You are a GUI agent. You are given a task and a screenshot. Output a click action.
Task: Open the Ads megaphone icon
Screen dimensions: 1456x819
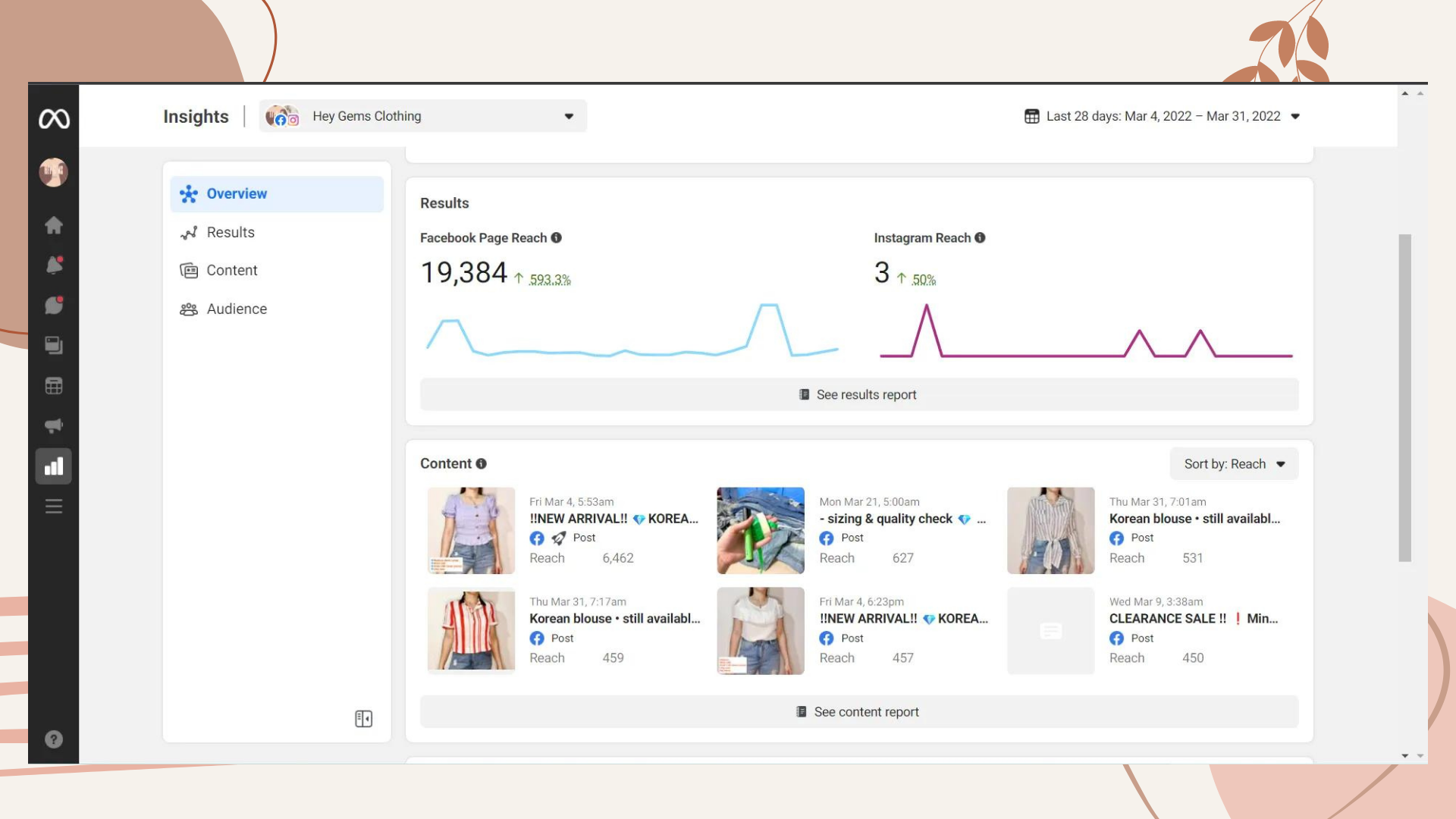54,425
